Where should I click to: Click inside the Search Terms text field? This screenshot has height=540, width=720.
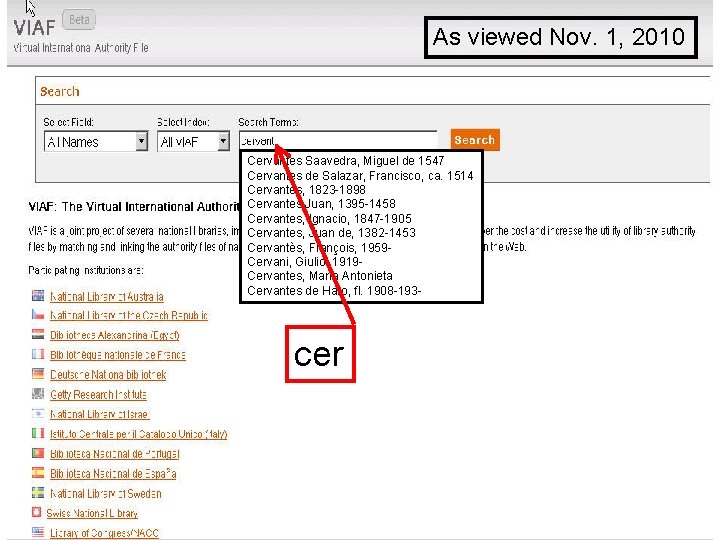click(338, 141)
